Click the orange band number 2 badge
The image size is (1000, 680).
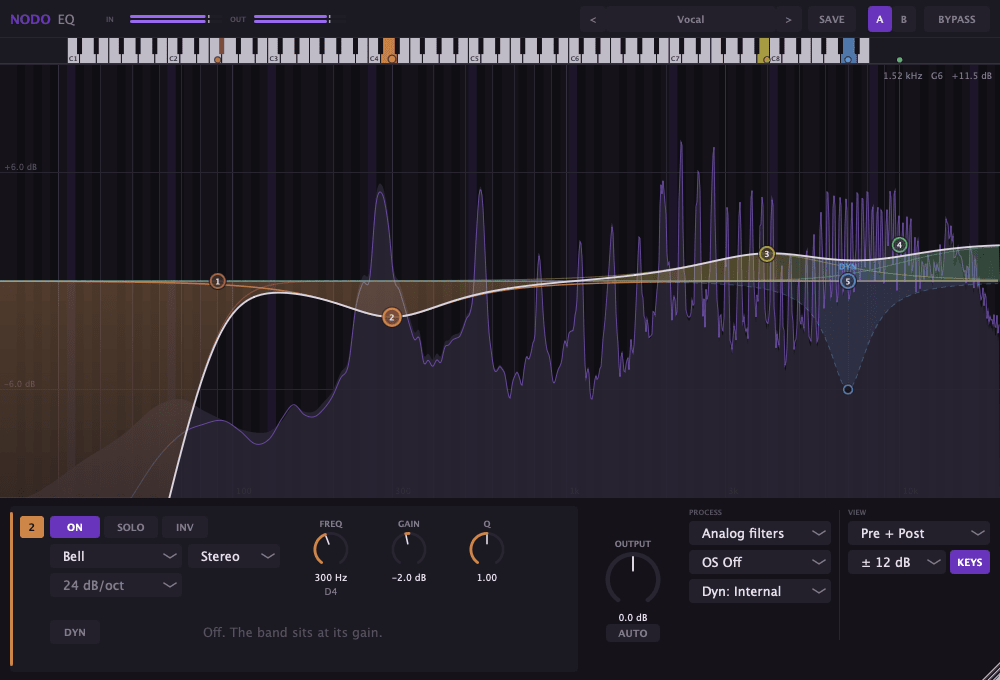pos(32,527)
